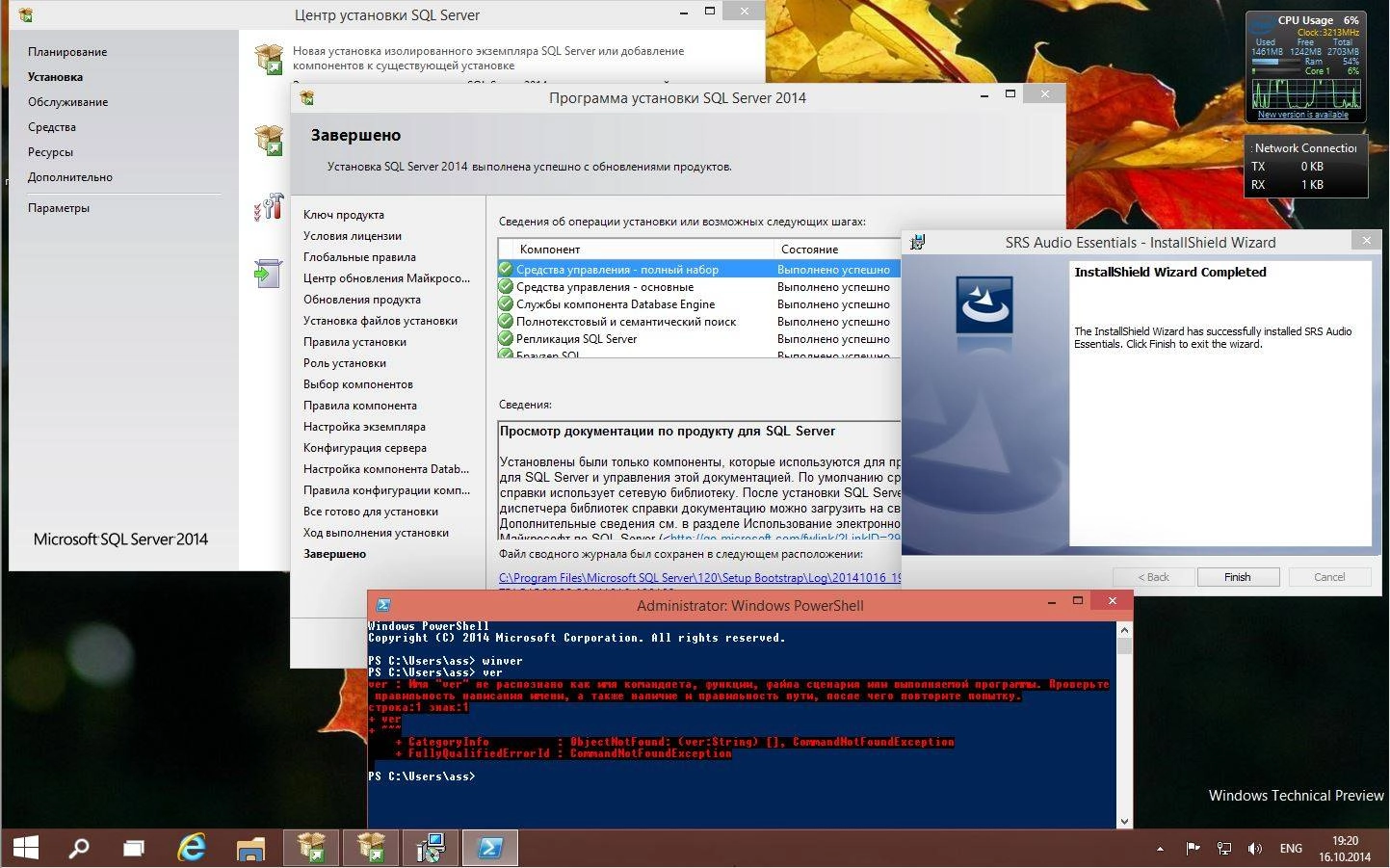Select Средства in Installation Center sidebar
Viewport: 1390px width, 868px height.
pos(52,127)
